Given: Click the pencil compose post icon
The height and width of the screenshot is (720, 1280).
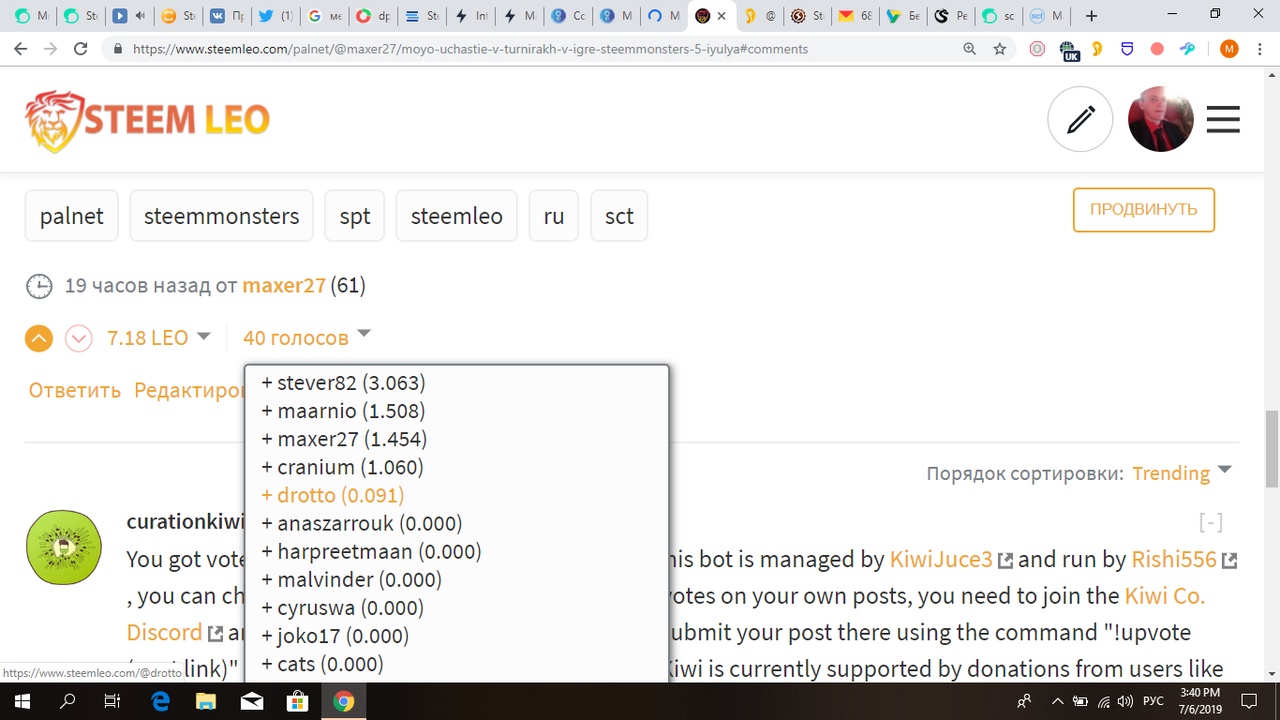Looking at the screenshot, I should click(1080, 120).
